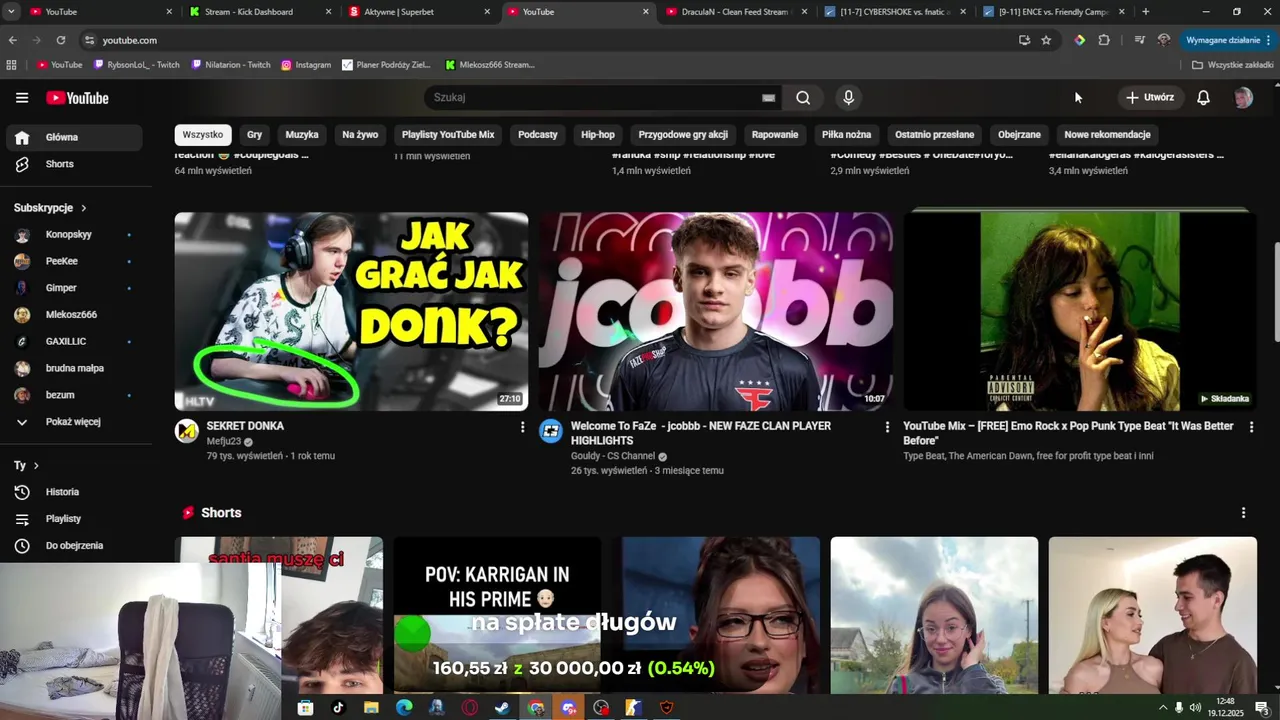Open the notifications bell
Image resolution: width=1280 pixels, height=720 pixels.
[1204, 98]
